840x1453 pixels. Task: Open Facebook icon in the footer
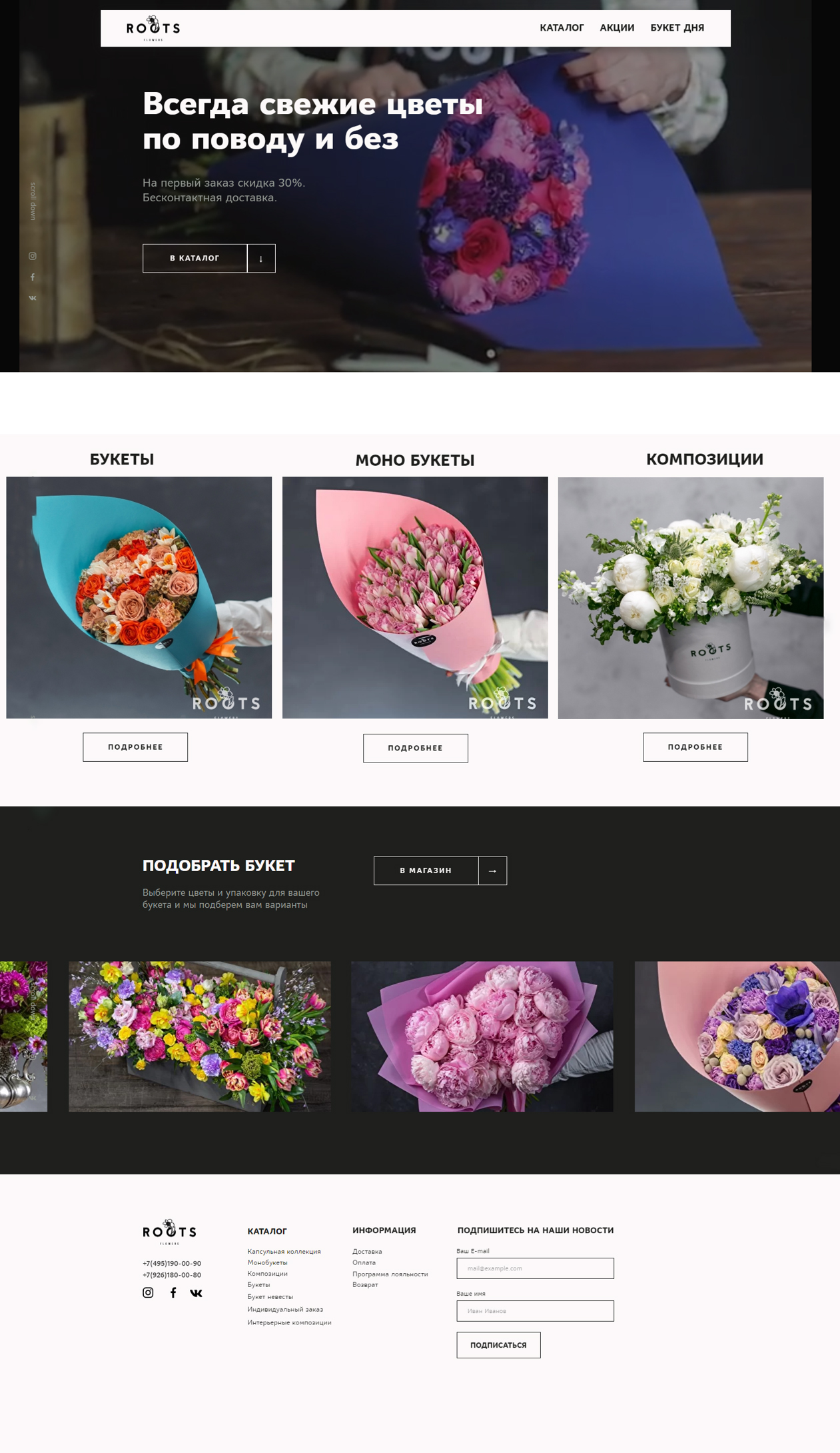(x=173, y=1292)
